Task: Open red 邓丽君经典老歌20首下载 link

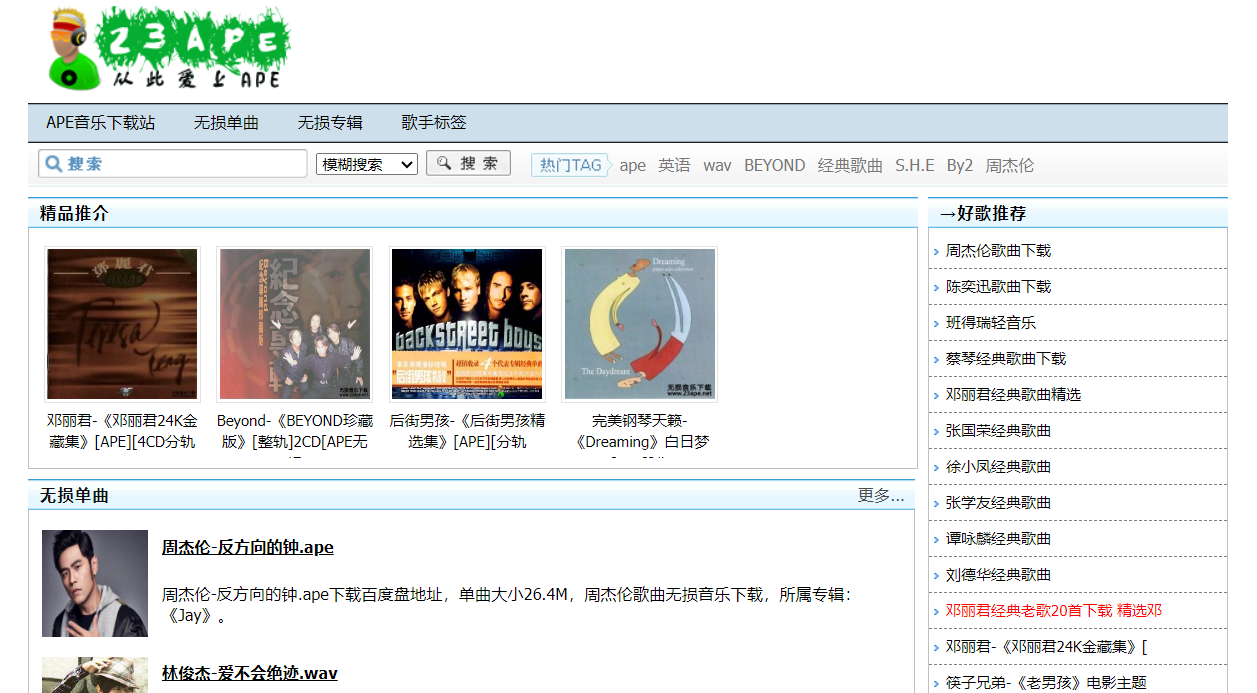Action: (1054, 611)
